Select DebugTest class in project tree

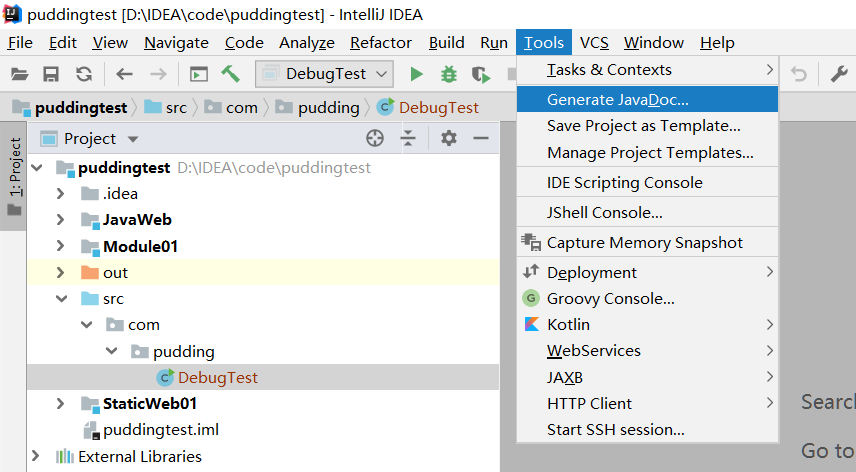[x=217, y=378]
